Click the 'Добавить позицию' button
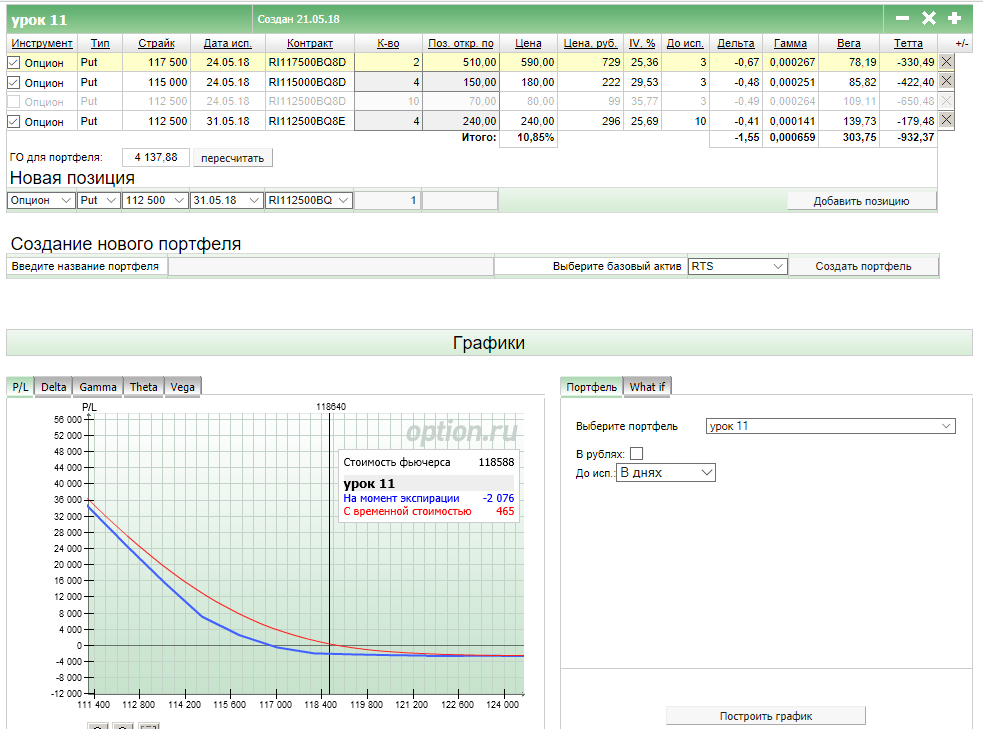983x729 pixels. tap(860, 201)
